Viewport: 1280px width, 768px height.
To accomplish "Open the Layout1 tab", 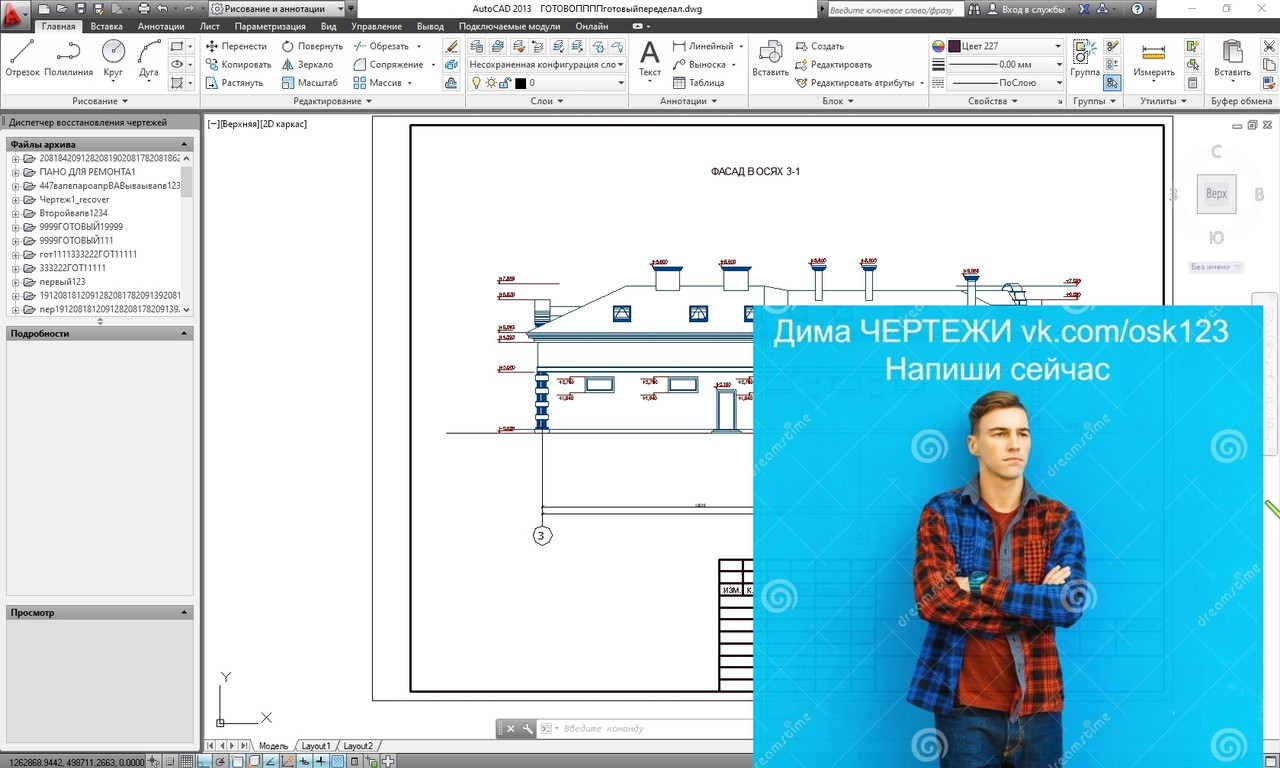I will point(316,746).
